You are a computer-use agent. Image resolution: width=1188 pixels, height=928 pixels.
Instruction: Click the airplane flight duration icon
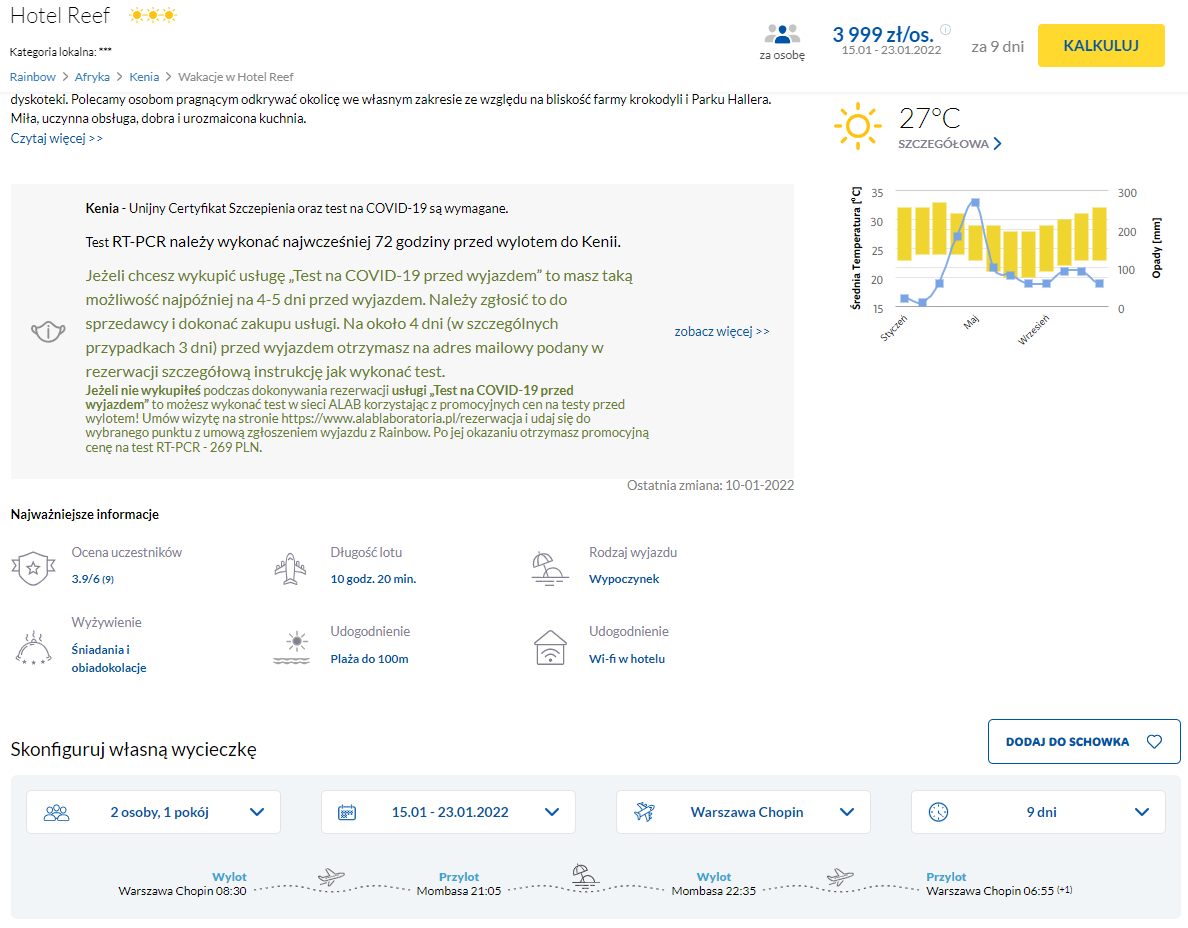point(290,567)
